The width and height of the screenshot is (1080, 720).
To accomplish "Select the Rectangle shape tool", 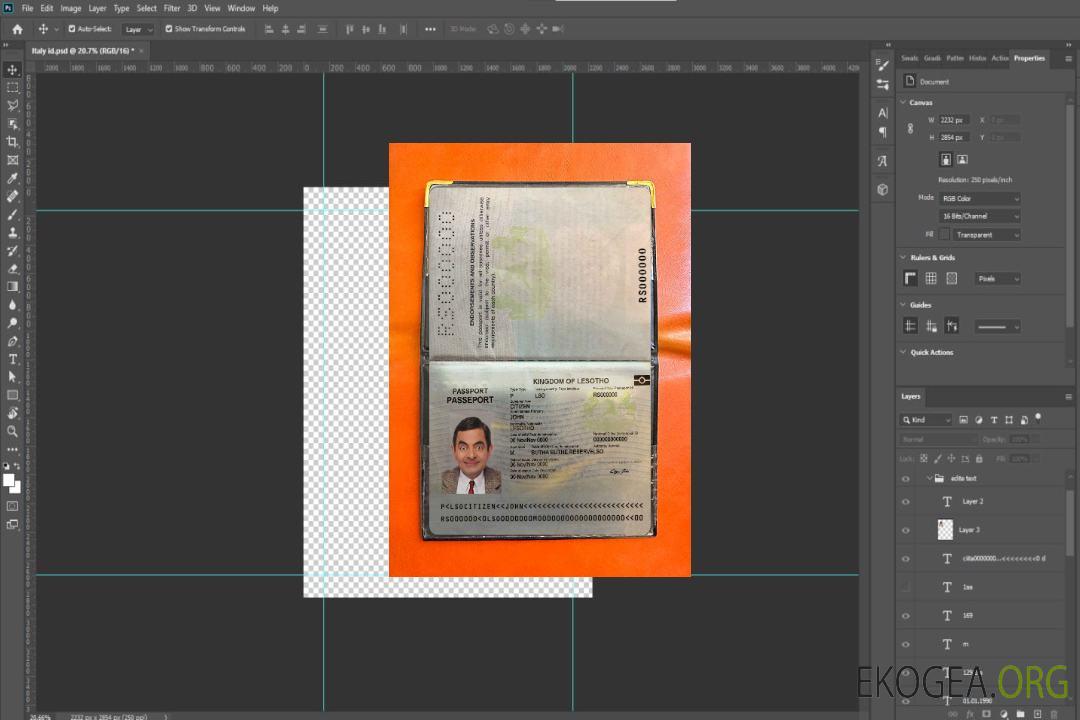I will (12, 395).
